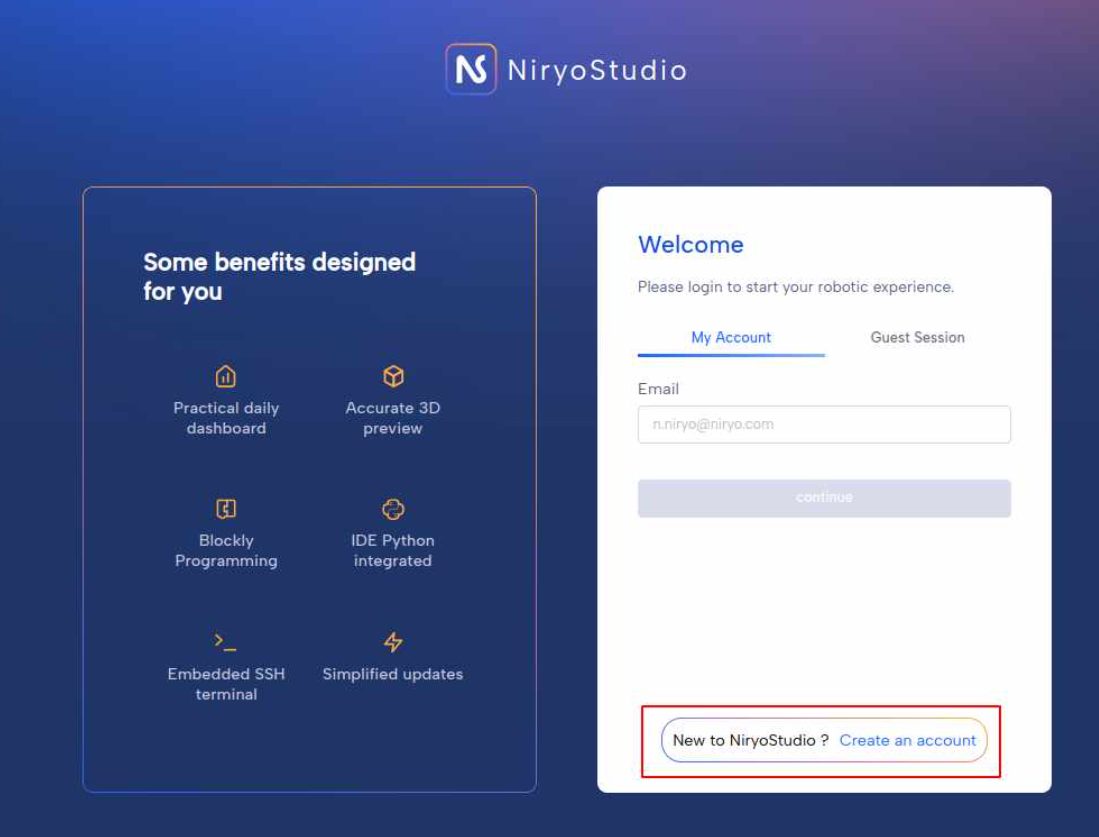Open the Guest Session tab
This screenshot has width=1099, height=837.
click(x=917, y=338)
